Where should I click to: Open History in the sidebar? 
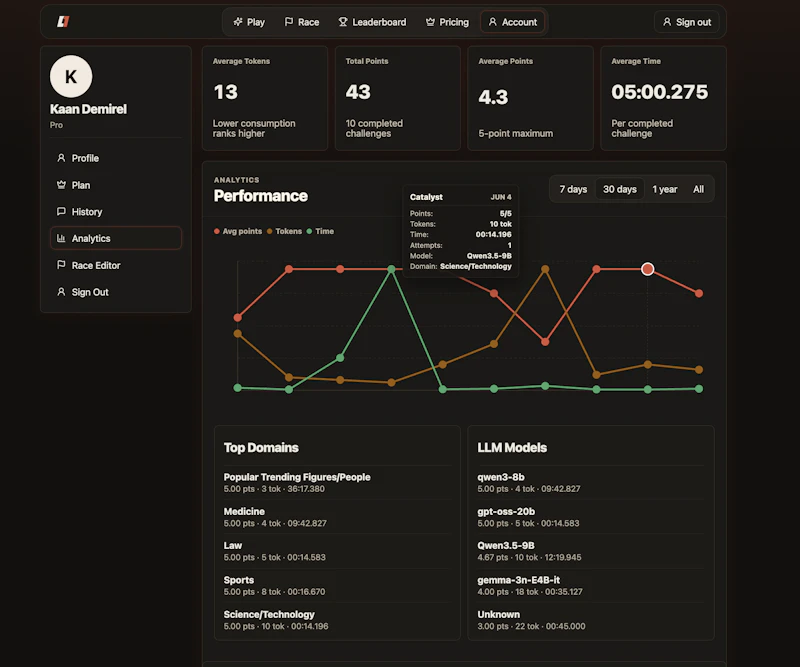point(116,211)
